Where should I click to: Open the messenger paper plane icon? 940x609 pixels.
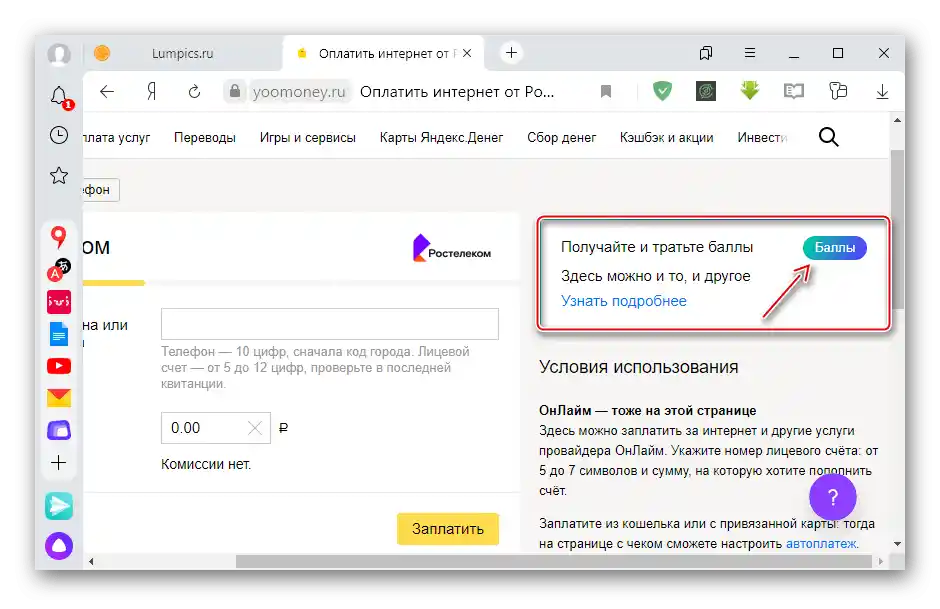coord(59,506)
